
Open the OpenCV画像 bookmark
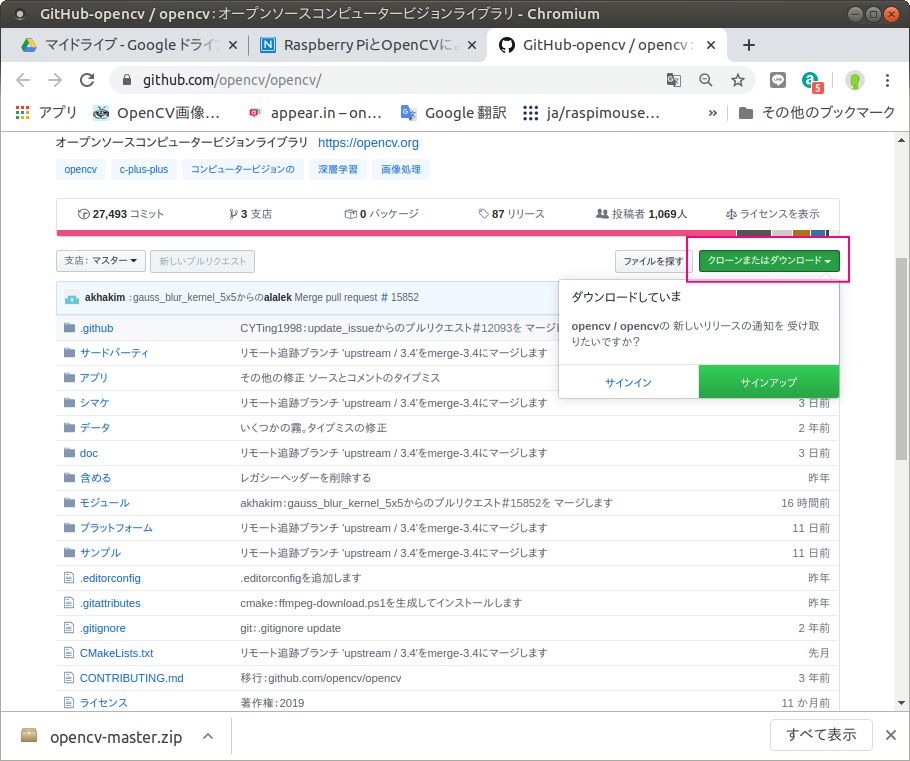[157, 113]
